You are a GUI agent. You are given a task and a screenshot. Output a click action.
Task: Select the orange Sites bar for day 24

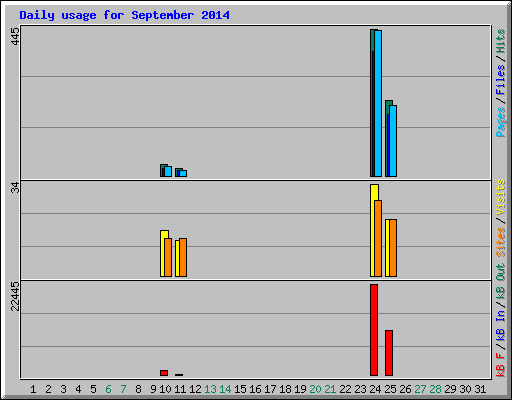[x=378, y=238]
